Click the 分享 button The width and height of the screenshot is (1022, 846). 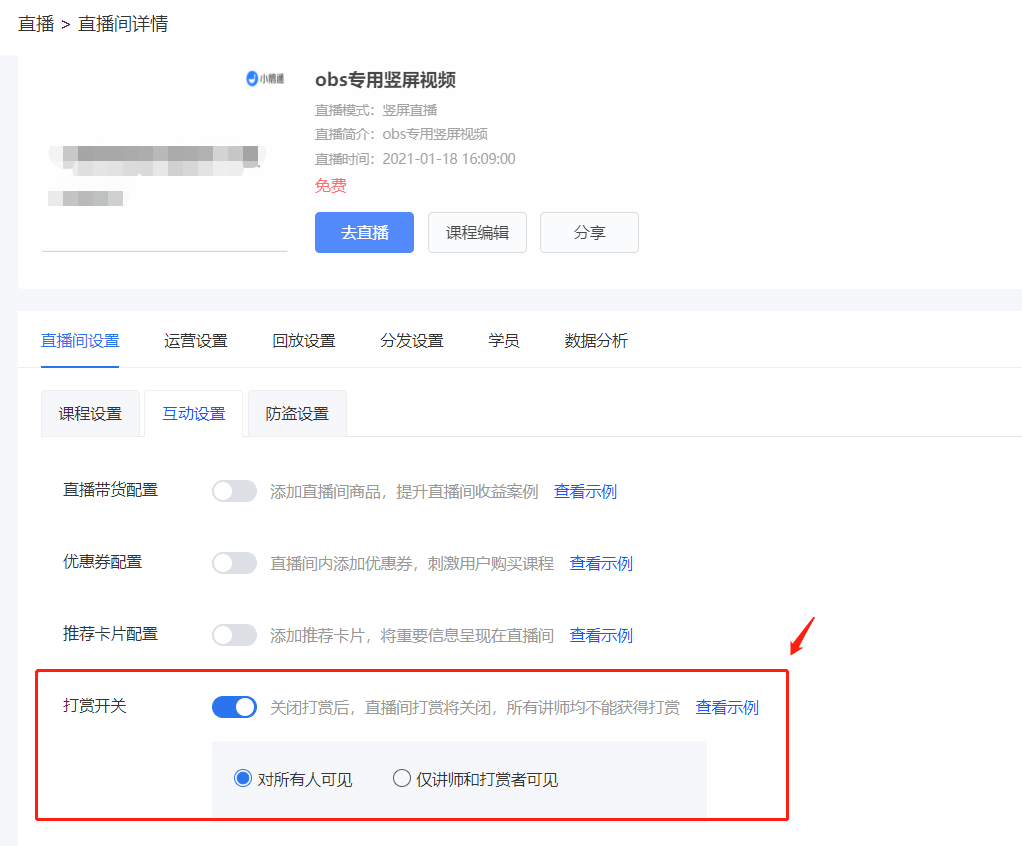click(x=589, y=232)
